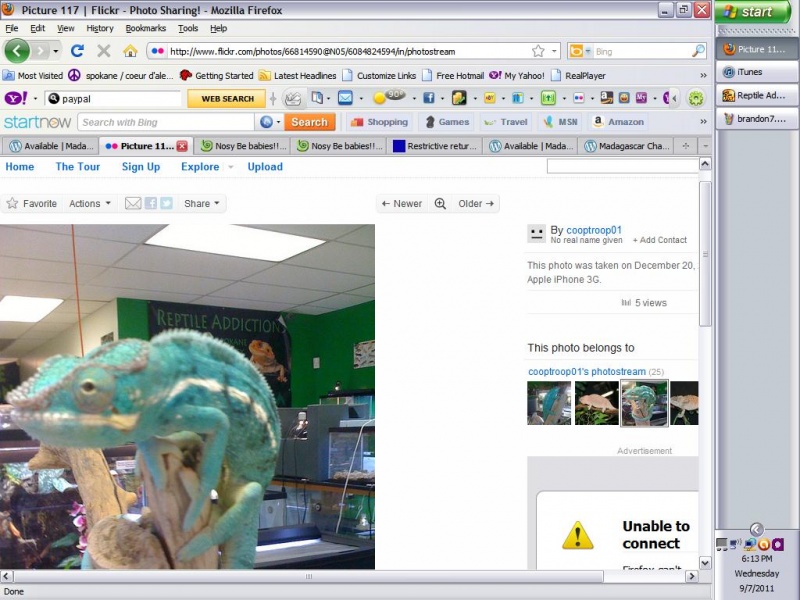Image resolution: width=800 pixels, height=600 pixels.
Task: Expand the address bar history dropdown
Action: click(x=554, y=51)
